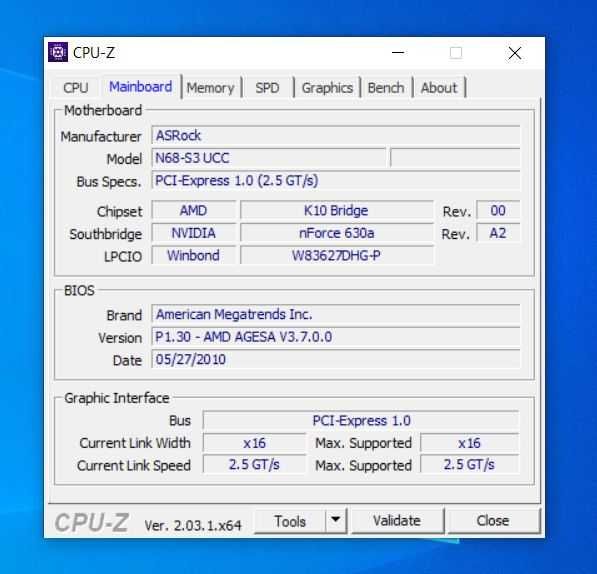
Task: Click the southbridge revision A2 value
Action: tap(498, 233)
